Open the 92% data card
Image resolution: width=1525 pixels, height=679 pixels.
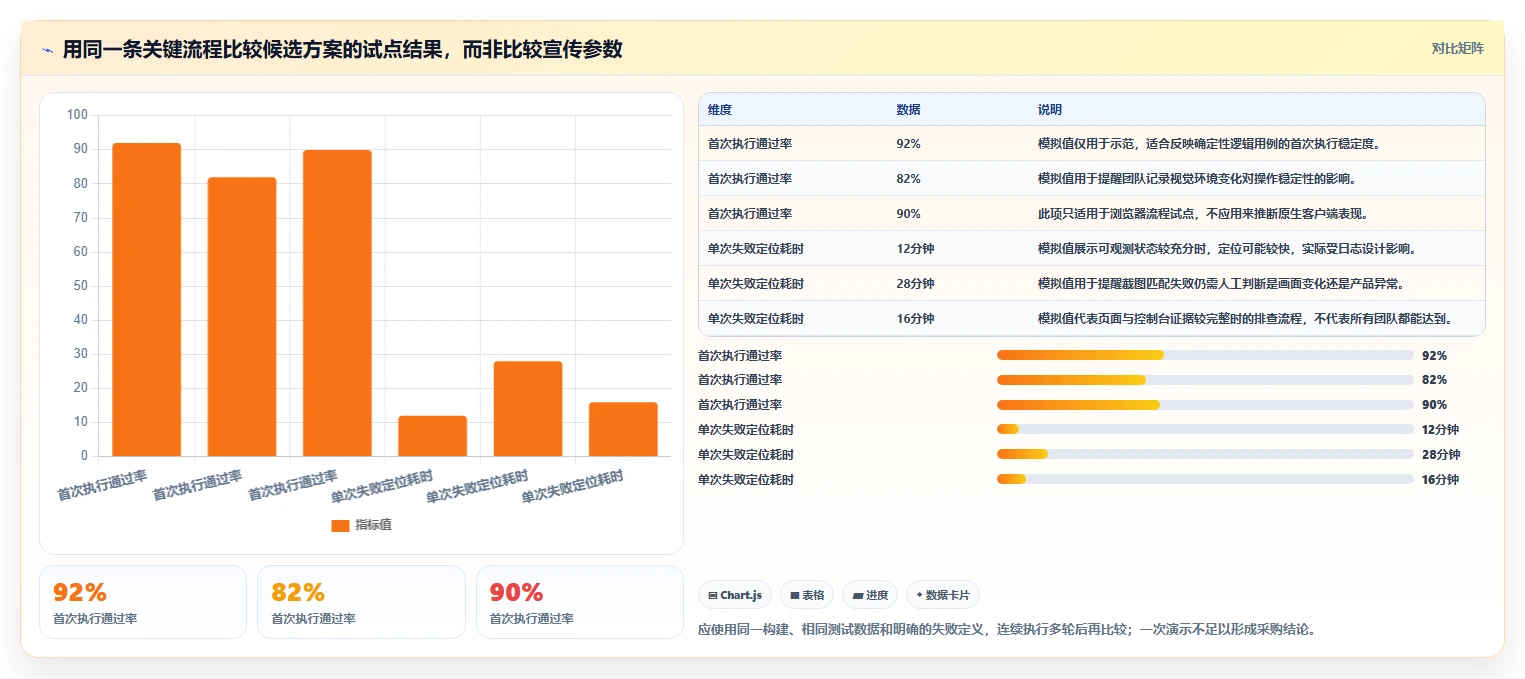click(143, 602)
